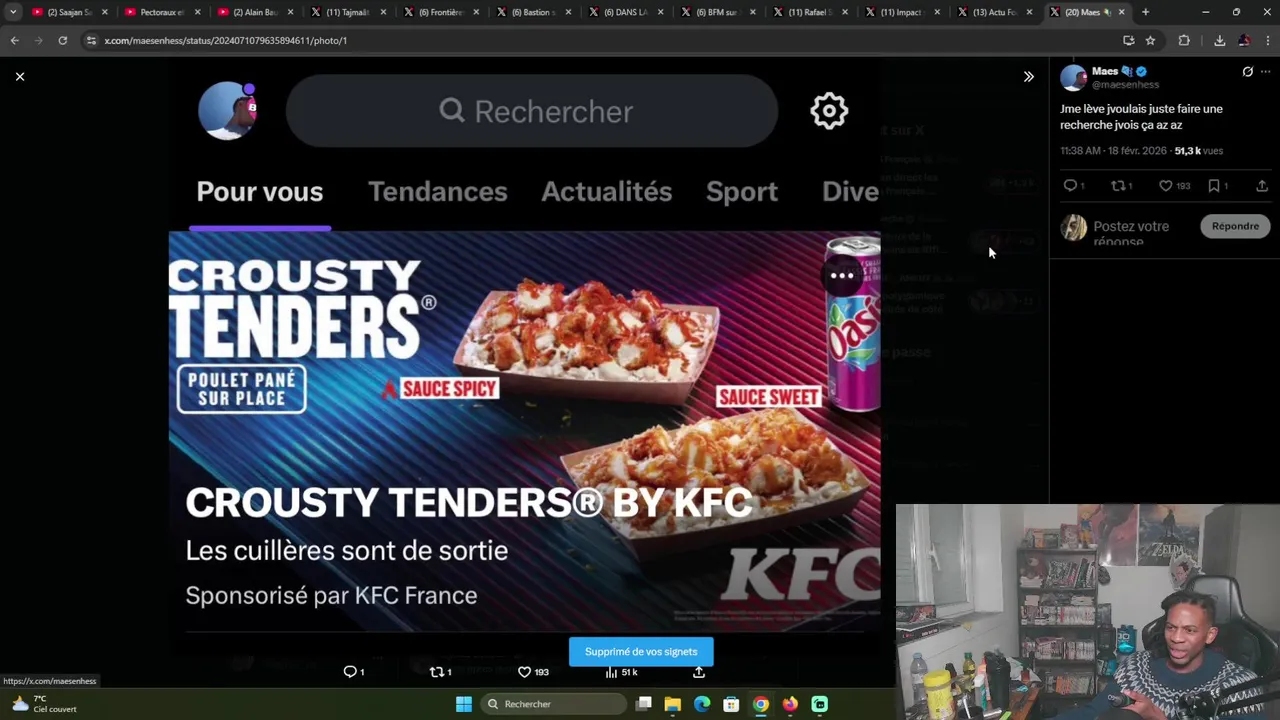
Task: Open the @maesenhess handle link
Action: click(1125, 85)
